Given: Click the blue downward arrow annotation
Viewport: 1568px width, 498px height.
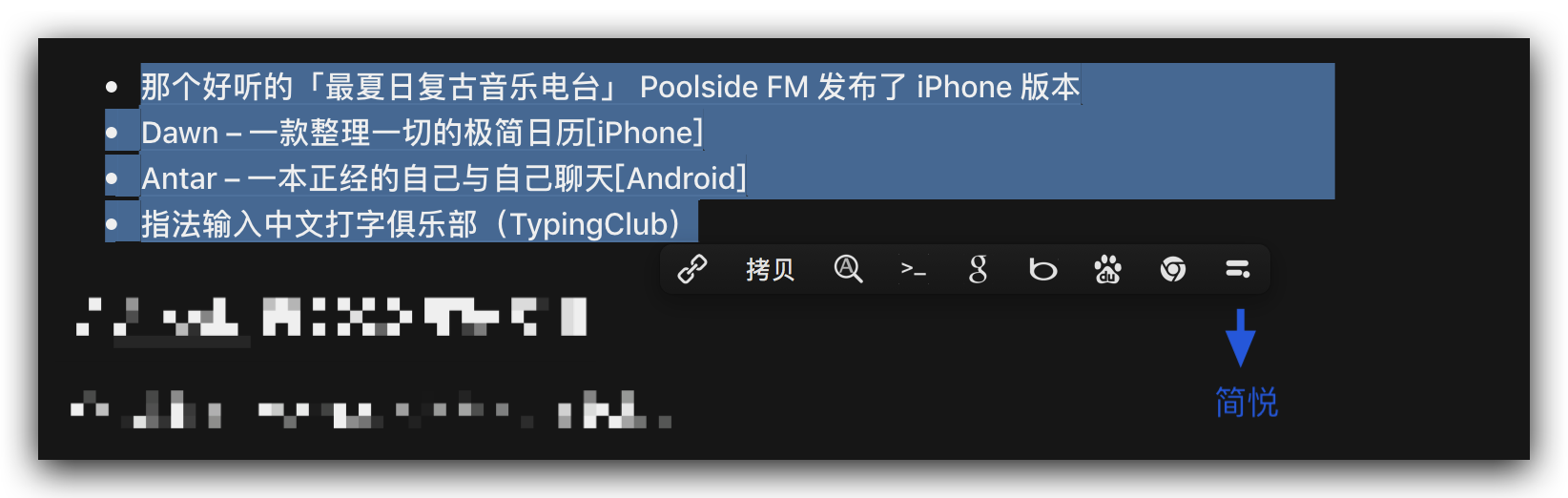Looking at the screenshot, I should tap(1240, 338).
